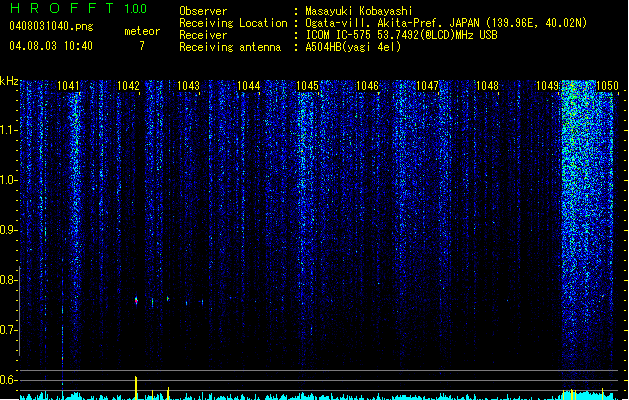Click the 0.7 kHz axis label
629x400 pixels.
click(8, 330)
